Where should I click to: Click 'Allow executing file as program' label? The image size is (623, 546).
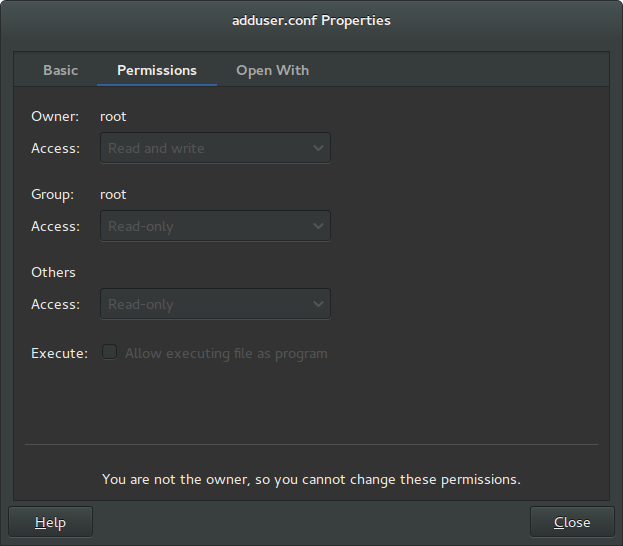(226, 353)
